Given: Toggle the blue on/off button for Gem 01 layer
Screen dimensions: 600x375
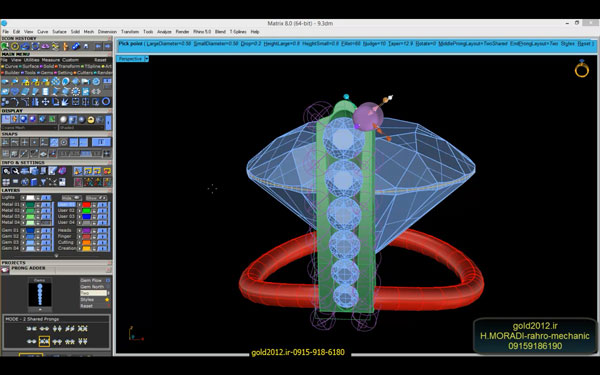Looking at the screenshot, I should (x=46, y=230).
